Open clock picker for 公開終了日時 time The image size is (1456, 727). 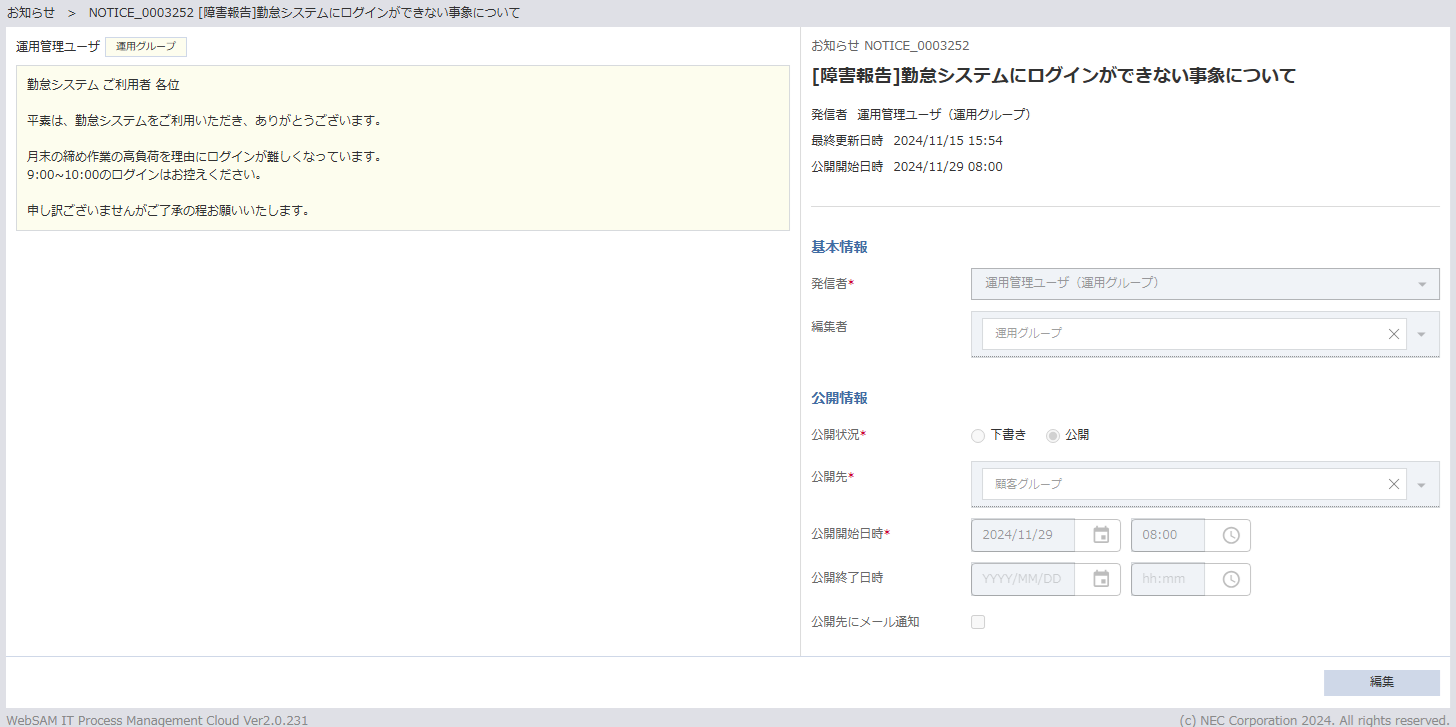(1231, 579)
